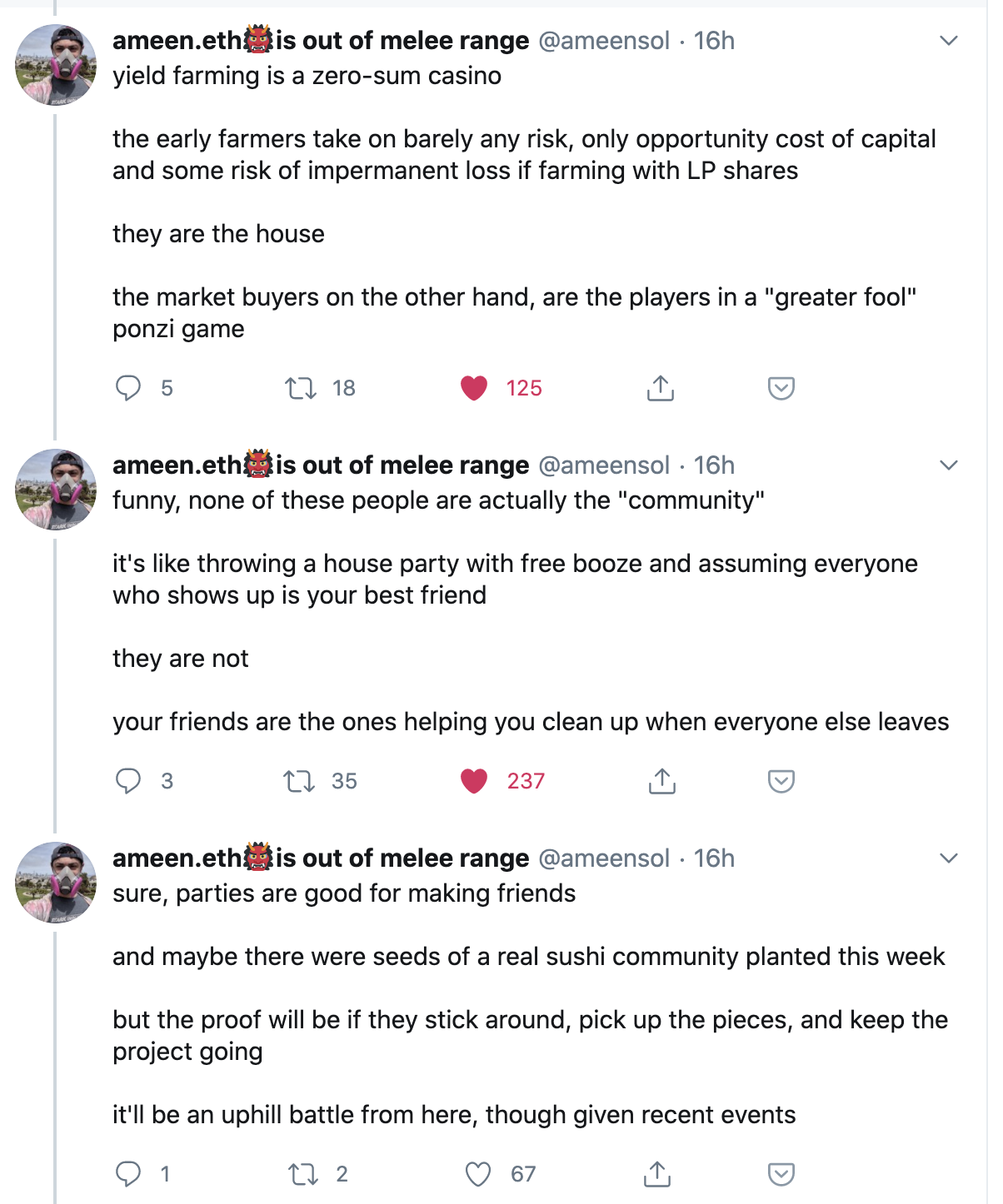
Task: Reply to the yield farming casino tweet
Action: coord(128,388)
